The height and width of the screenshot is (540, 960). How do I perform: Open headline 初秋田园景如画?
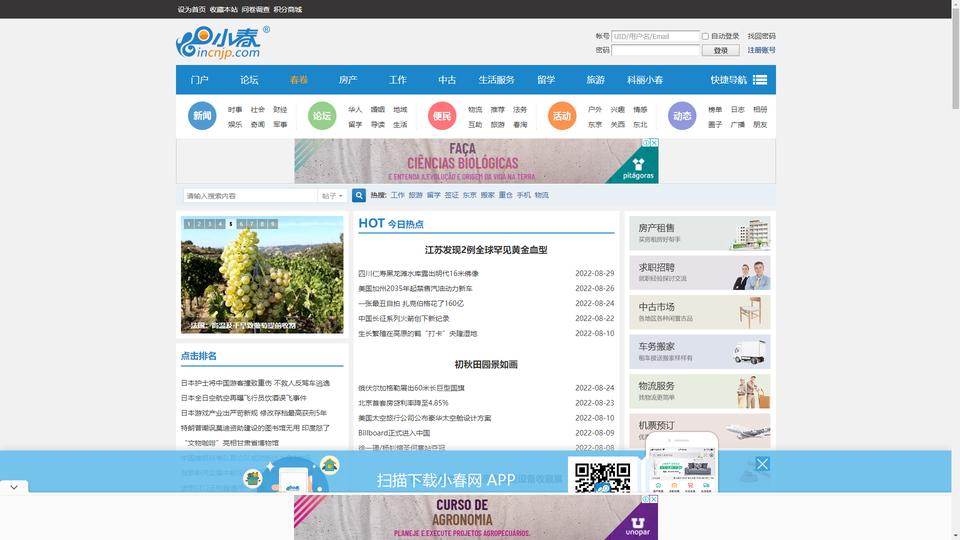pos(486,364)
